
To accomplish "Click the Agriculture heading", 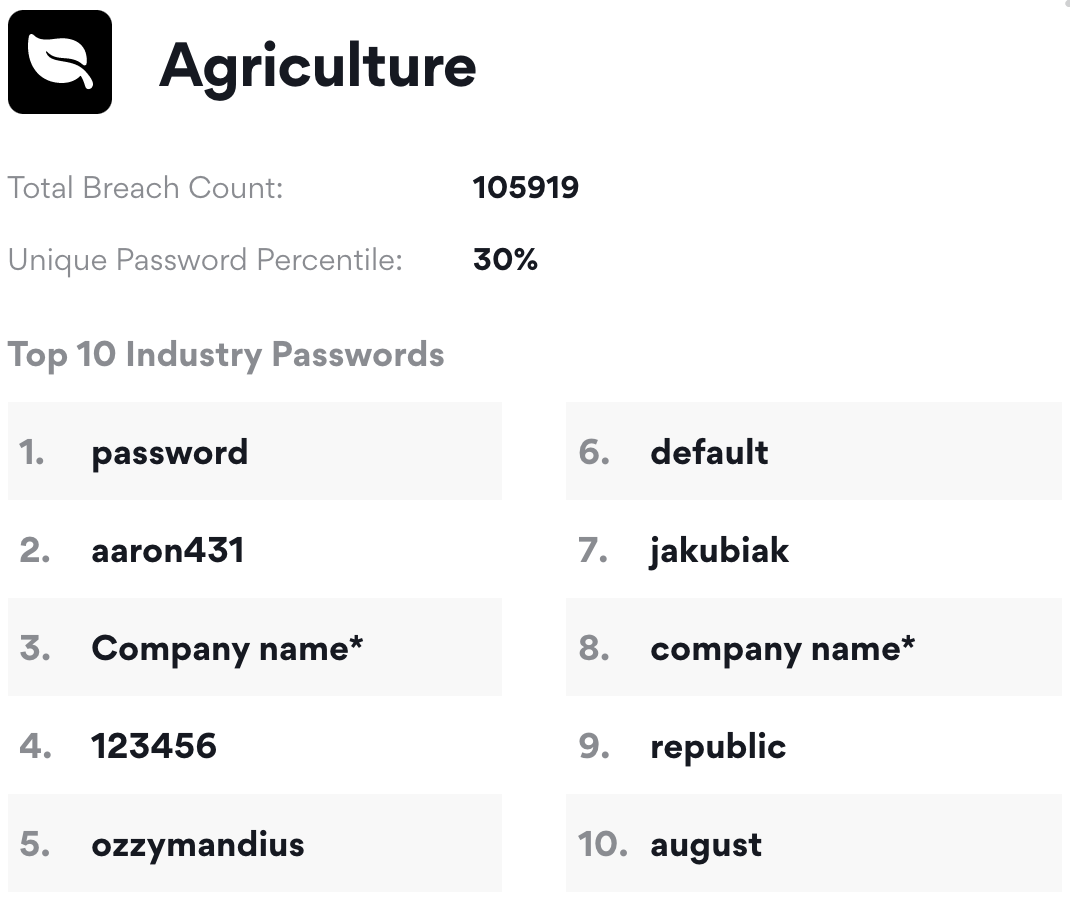I will click(x=317, y=68).
